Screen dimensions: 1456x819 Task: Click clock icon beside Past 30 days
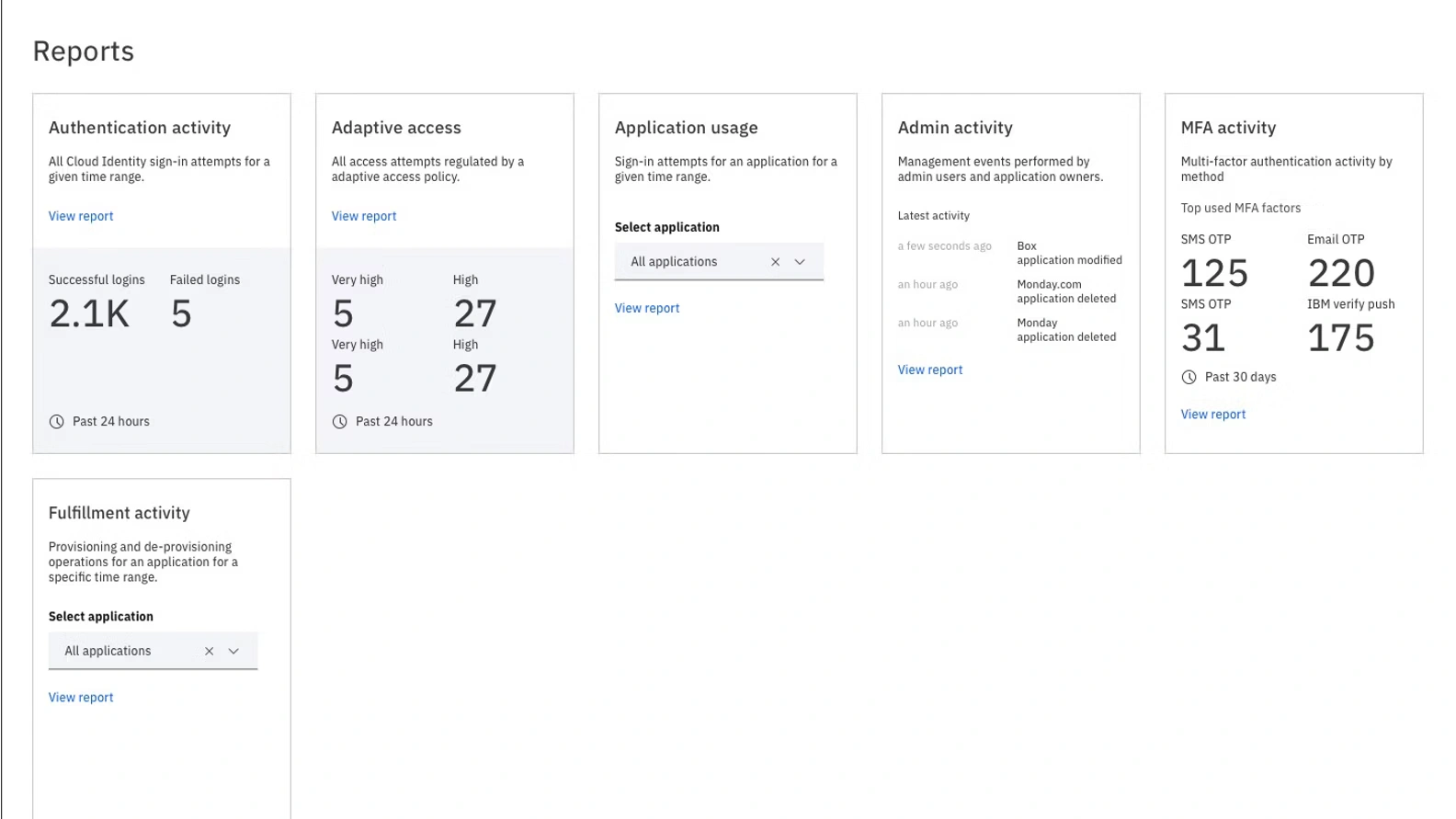pyautogui.click(x=1189, y=377)
